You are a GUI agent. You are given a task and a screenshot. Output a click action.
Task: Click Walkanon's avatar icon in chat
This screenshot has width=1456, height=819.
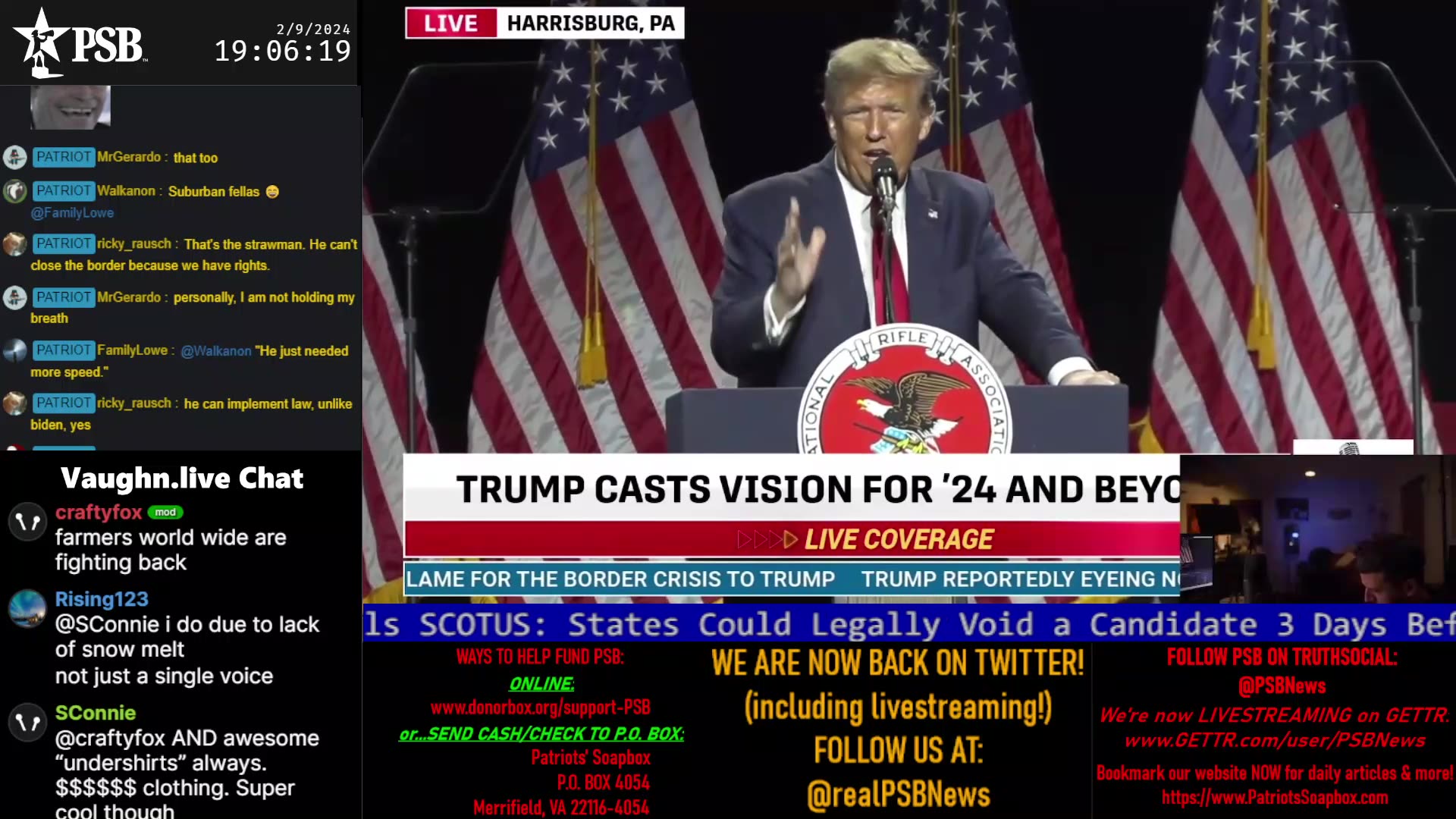pos(14,191)
